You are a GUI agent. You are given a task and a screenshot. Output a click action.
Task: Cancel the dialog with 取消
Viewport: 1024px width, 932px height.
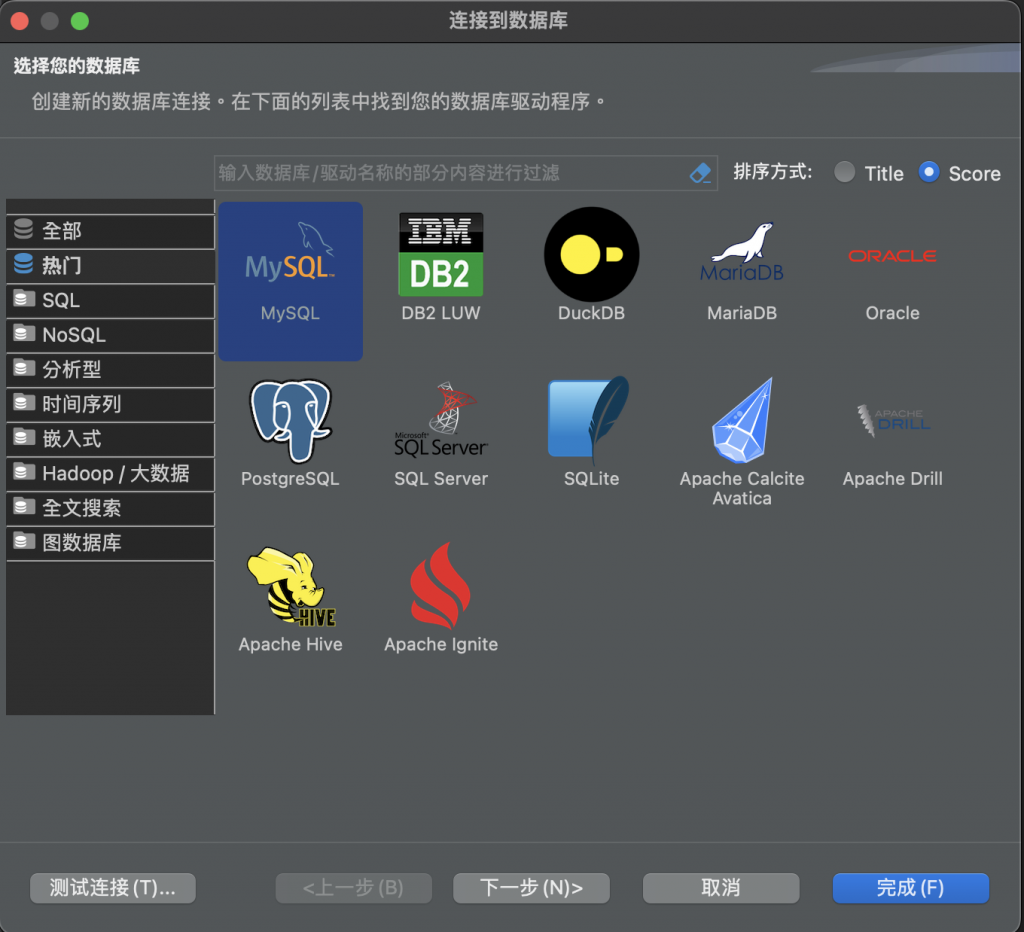[721, 888]
